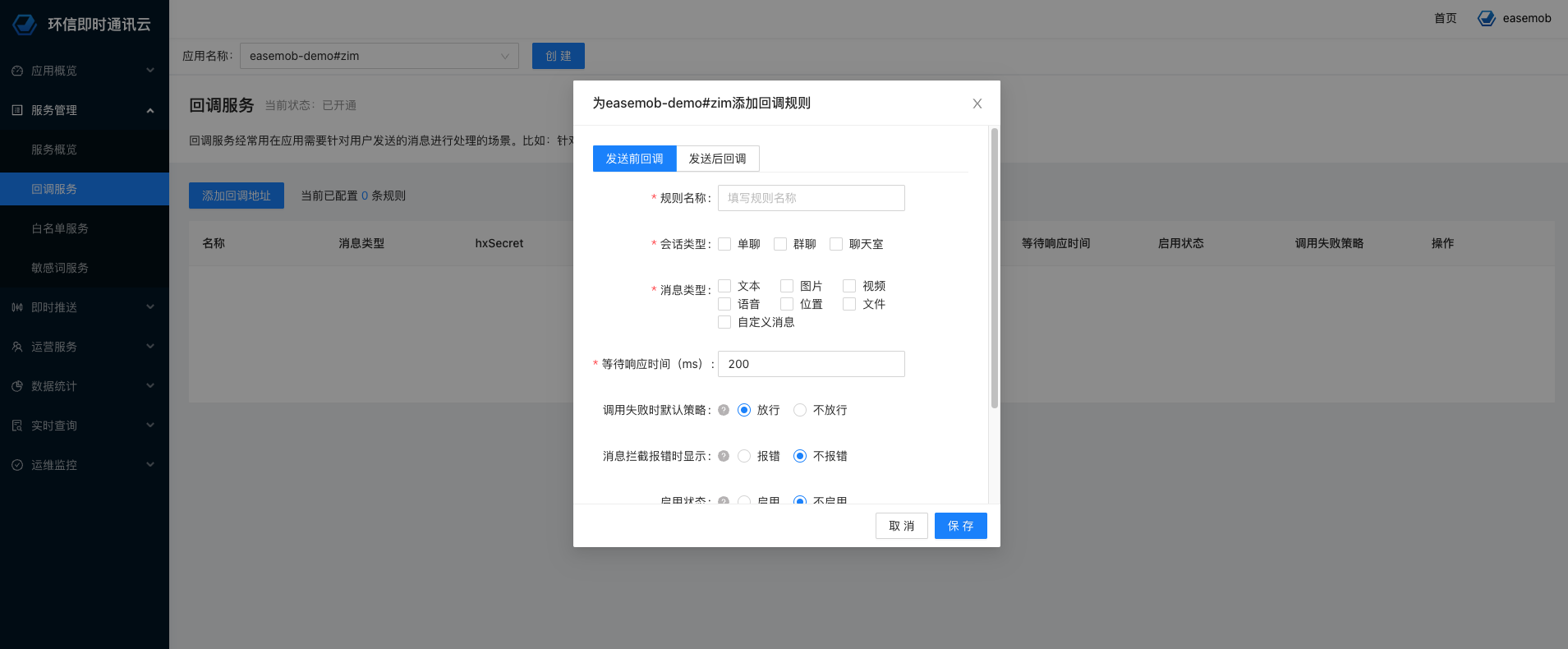Click the Easemob cloud logo icon
The width and height of the screenshot is (1568, 649).
[x=25, y=24]
